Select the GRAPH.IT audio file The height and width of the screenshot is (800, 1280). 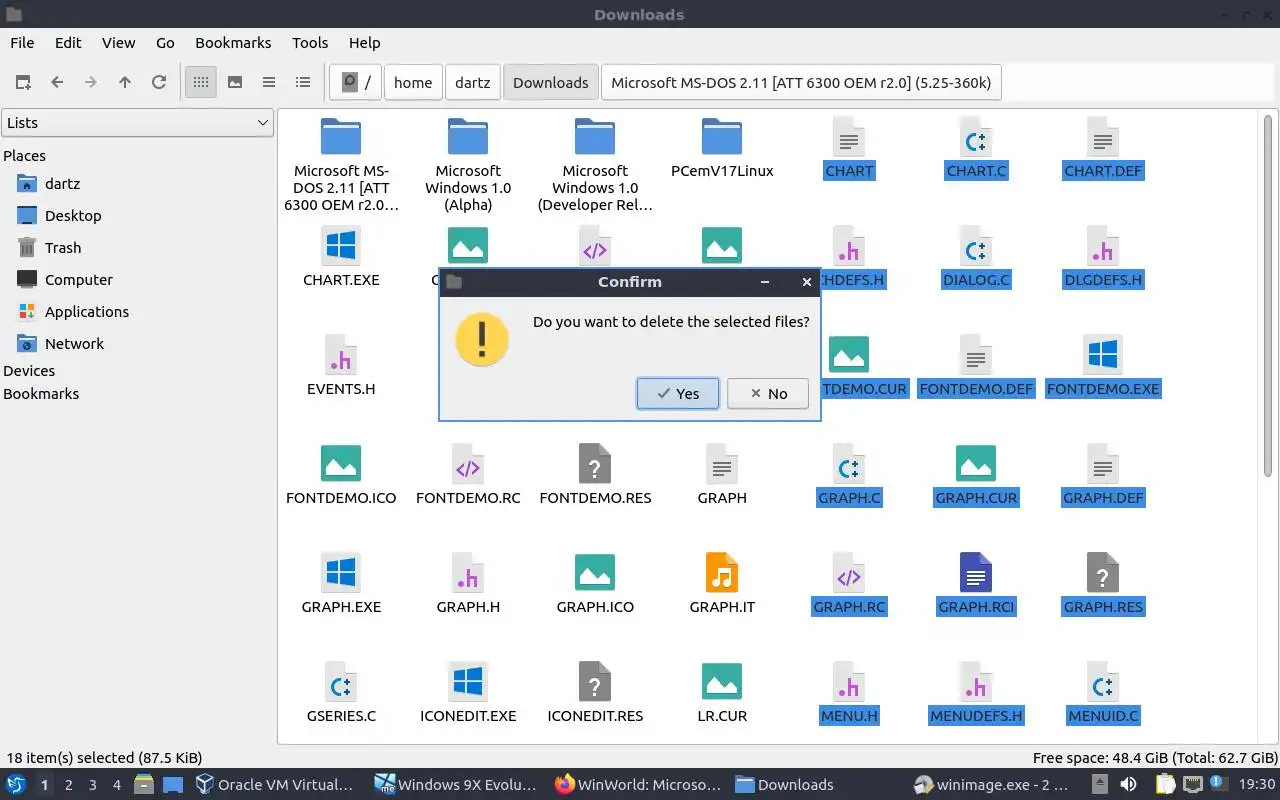(x=722, y=584)
